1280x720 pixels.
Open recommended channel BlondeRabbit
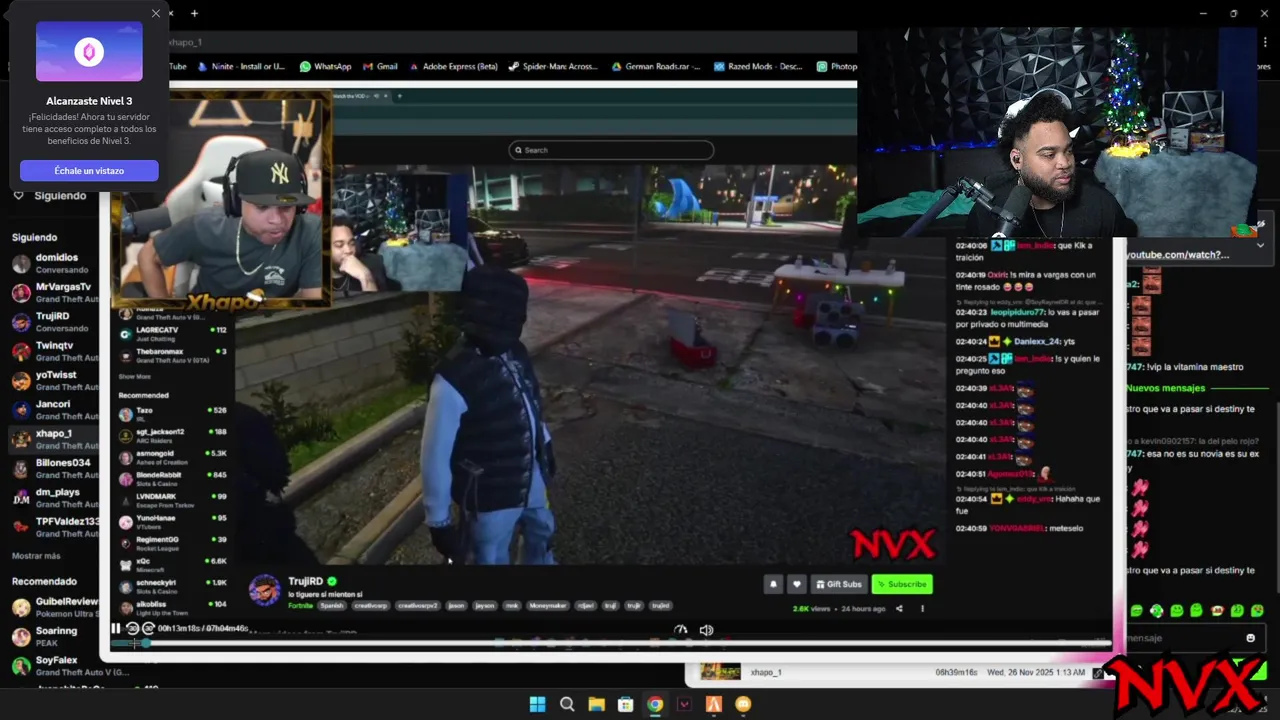pos(172,479)
